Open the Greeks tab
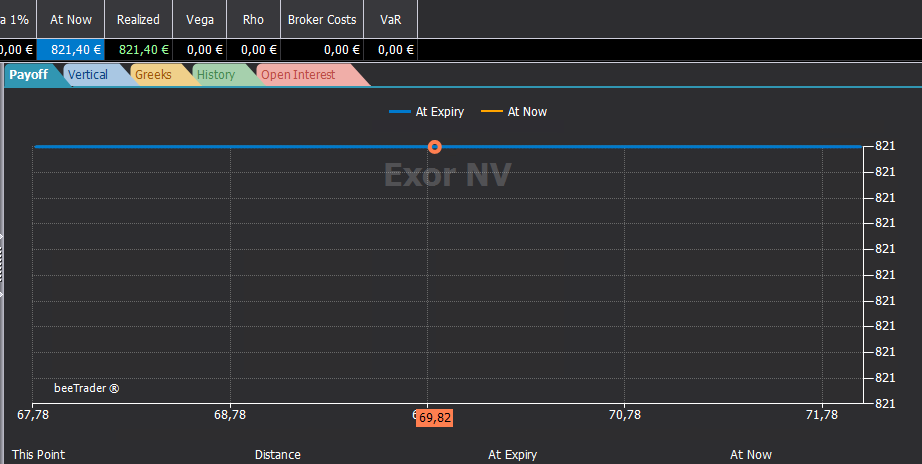The image size is (922, 464). tap(154, 75)
